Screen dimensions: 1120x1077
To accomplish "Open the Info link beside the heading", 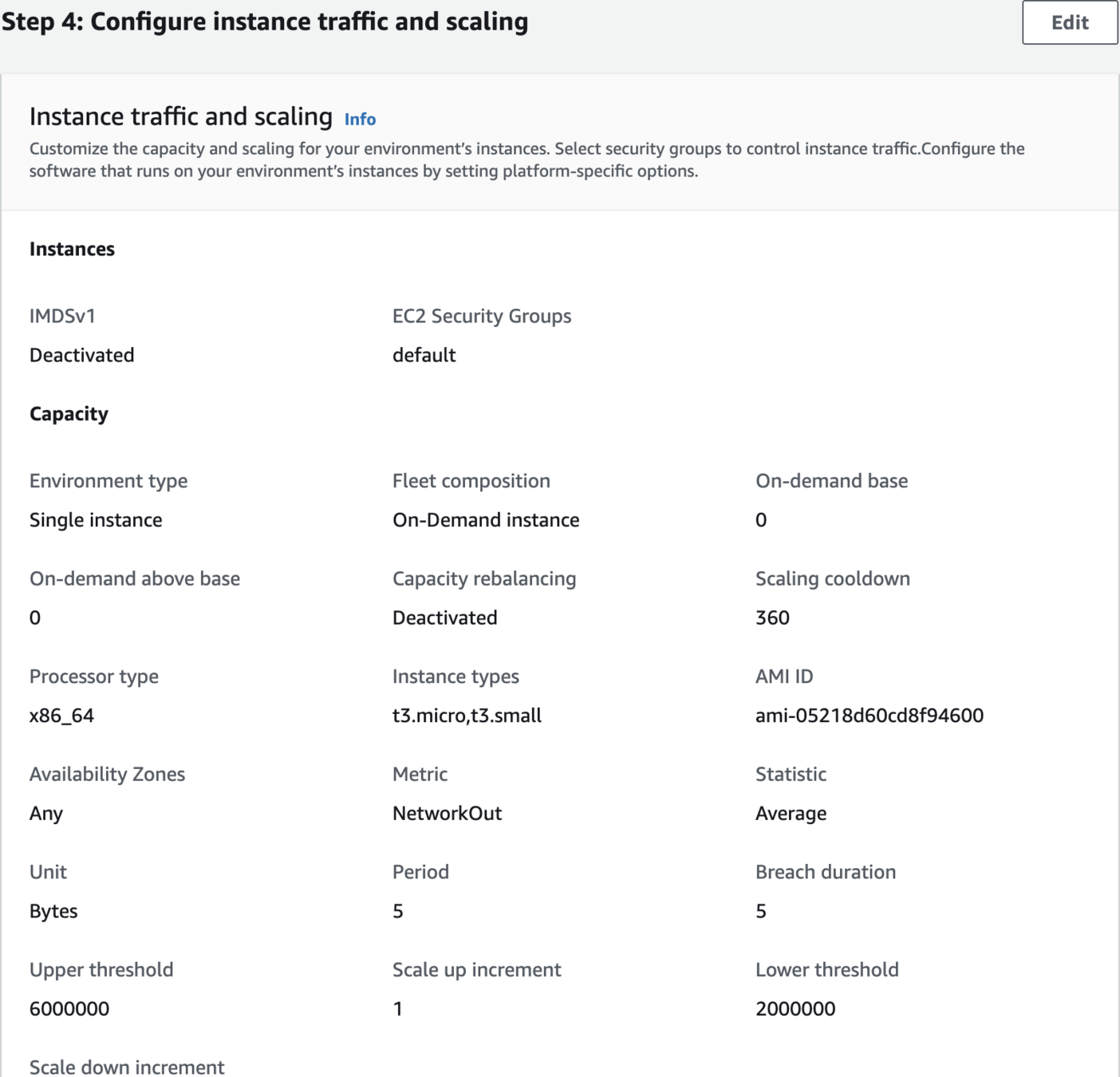I will (x=360, y=119).
